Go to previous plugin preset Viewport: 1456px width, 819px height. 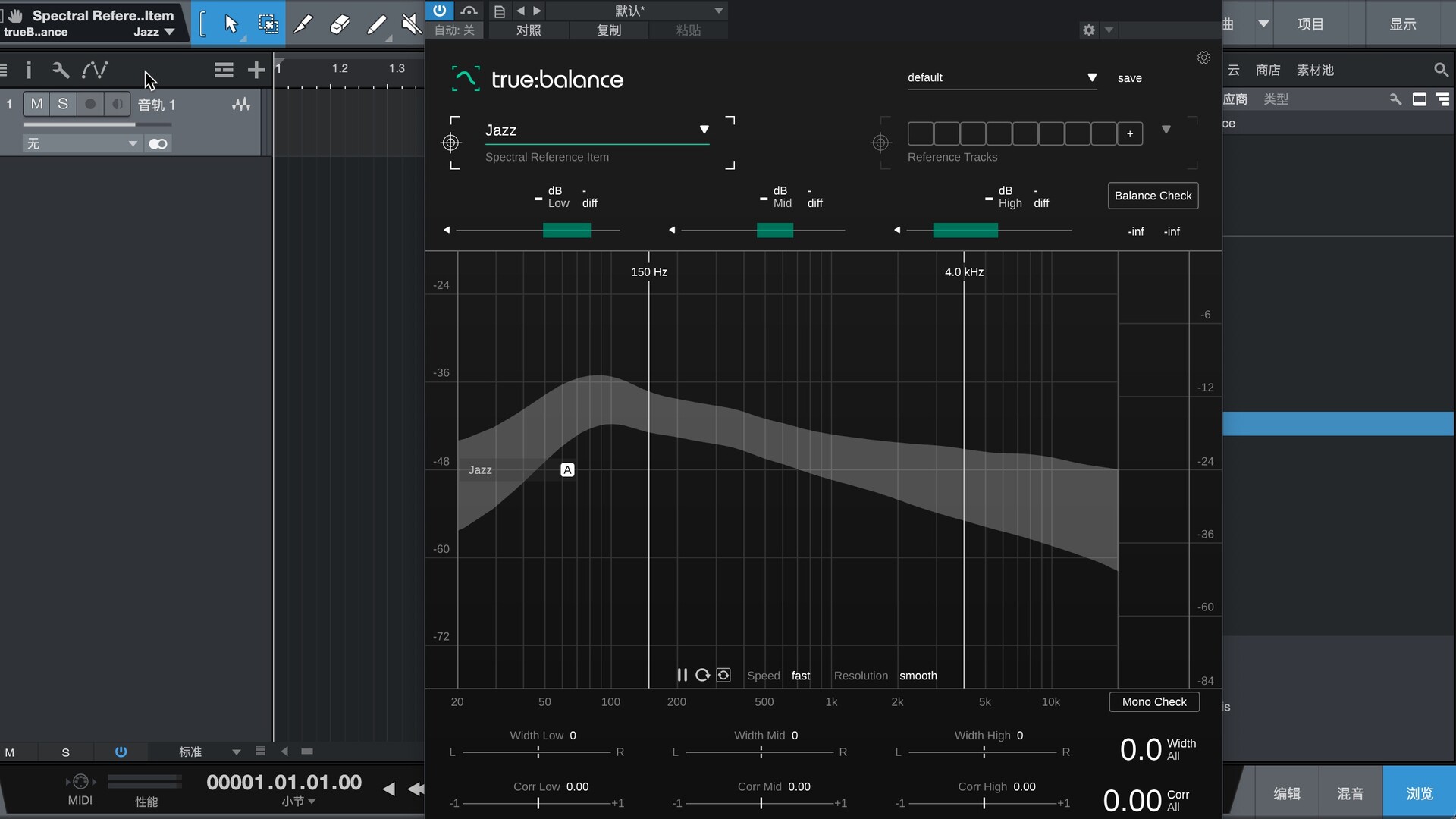pos(520,11)
